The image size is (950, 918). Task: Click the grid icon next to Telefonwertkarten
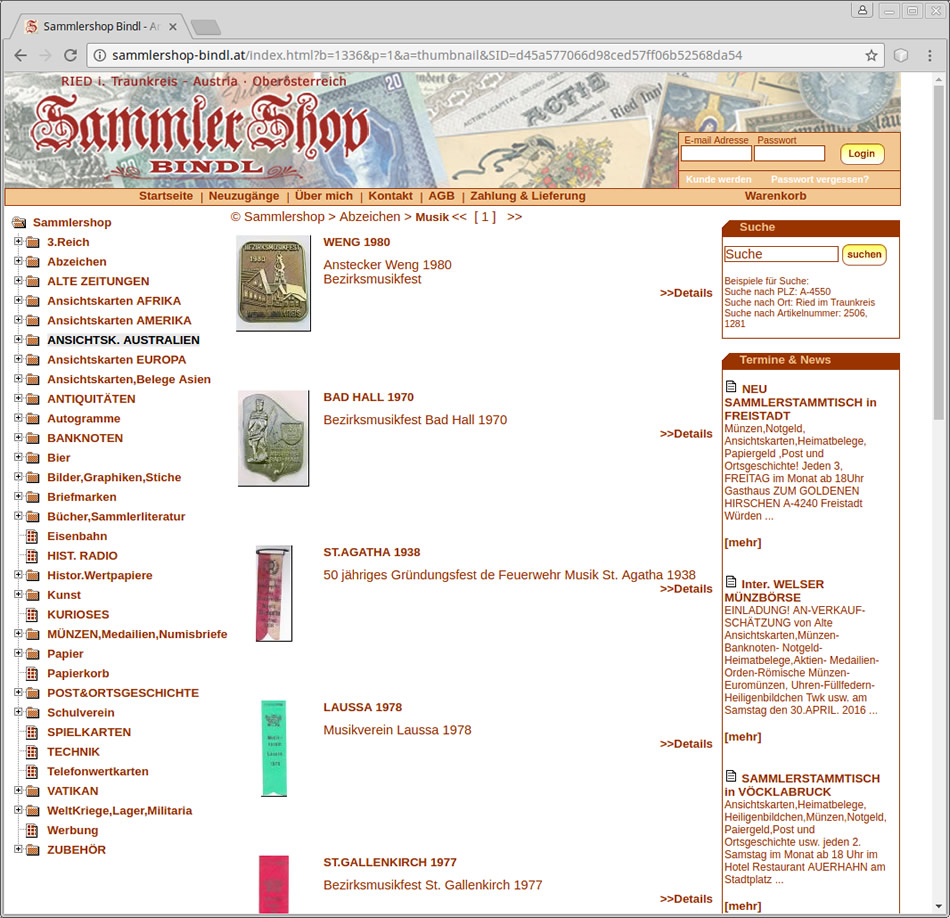[x=32, y=771]
